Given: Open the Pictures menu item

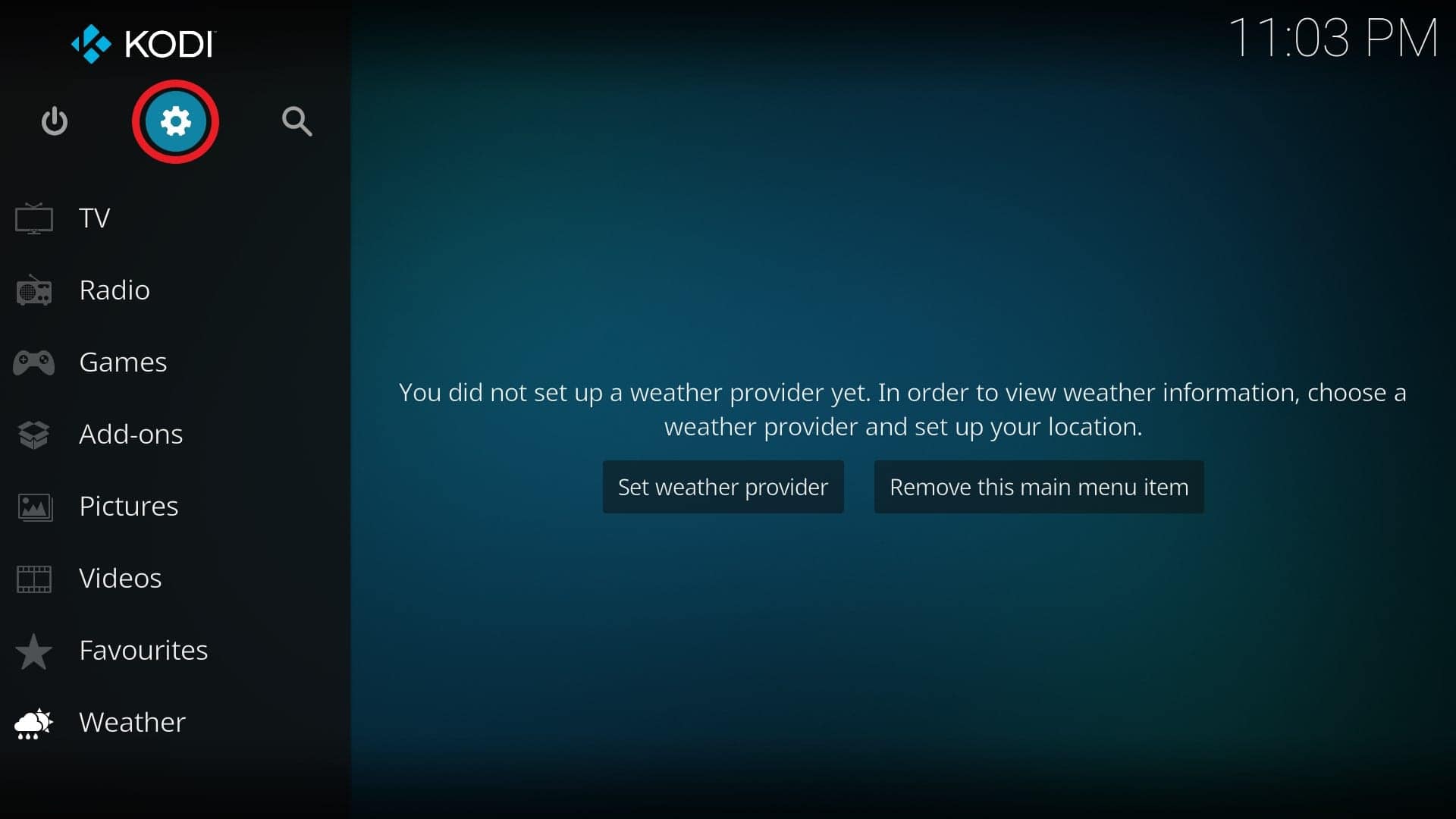Looking at the screenshot, I should click(128, 505).
